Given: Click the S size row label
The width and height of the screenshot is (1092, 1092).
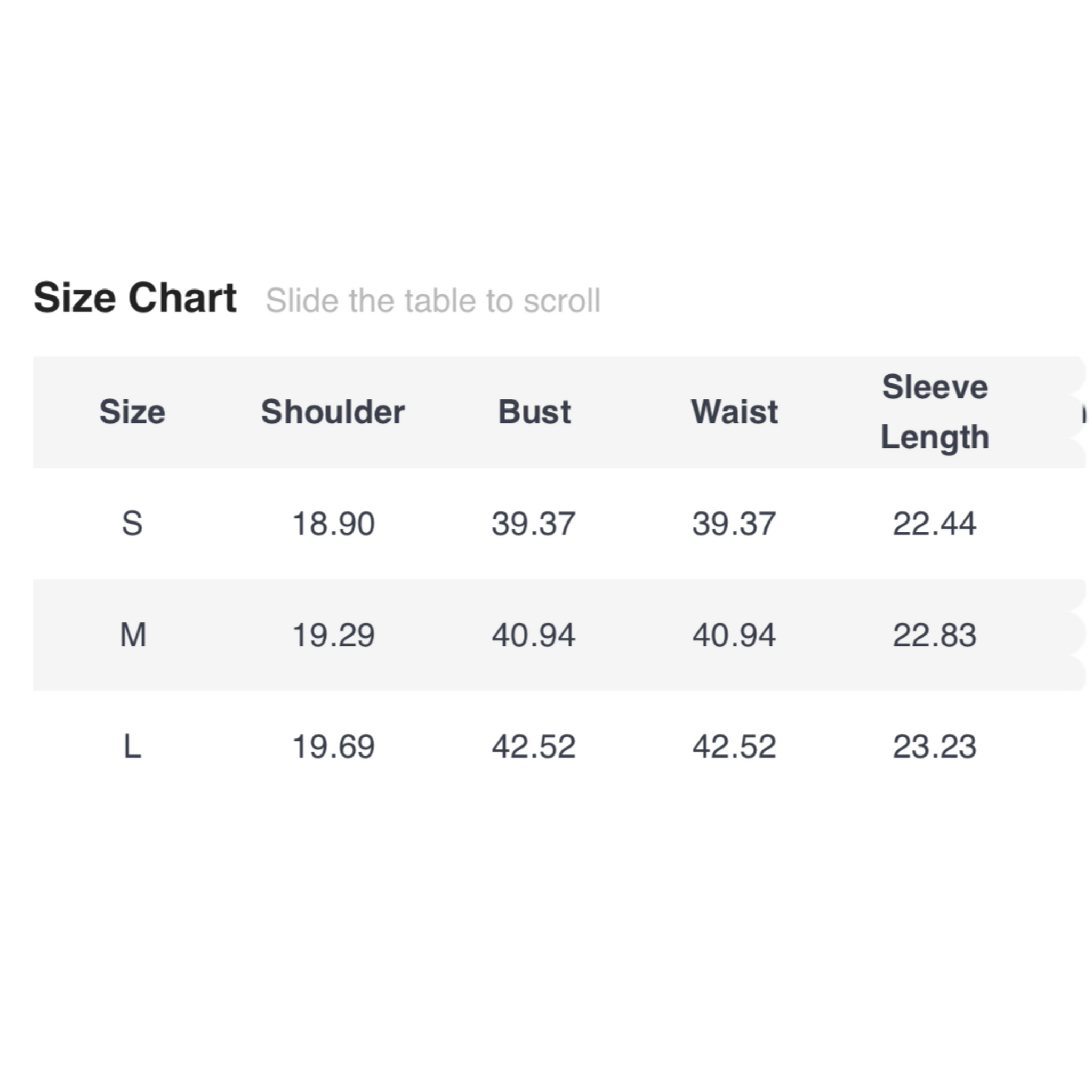Looking at the screenshot, I should point(132,524).
